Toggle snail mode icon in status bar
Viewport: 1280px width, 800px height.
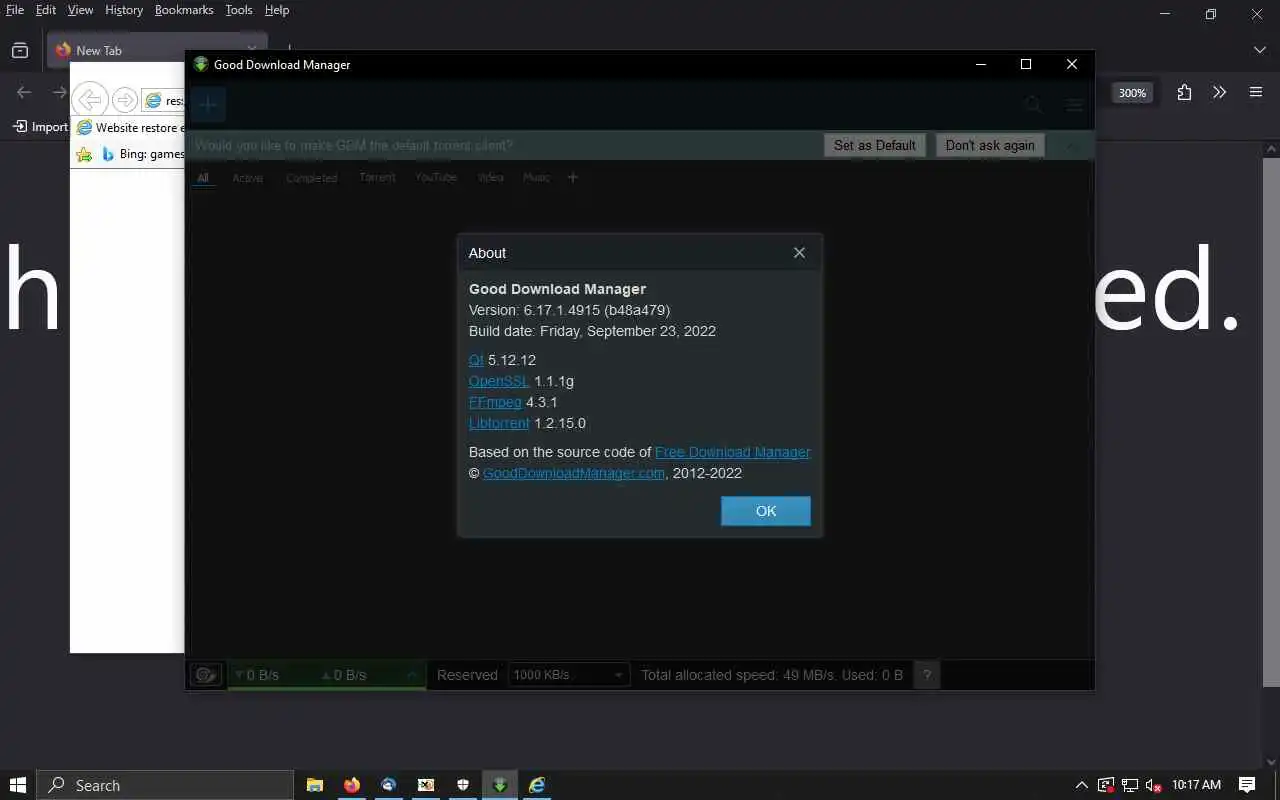[206, 675]
